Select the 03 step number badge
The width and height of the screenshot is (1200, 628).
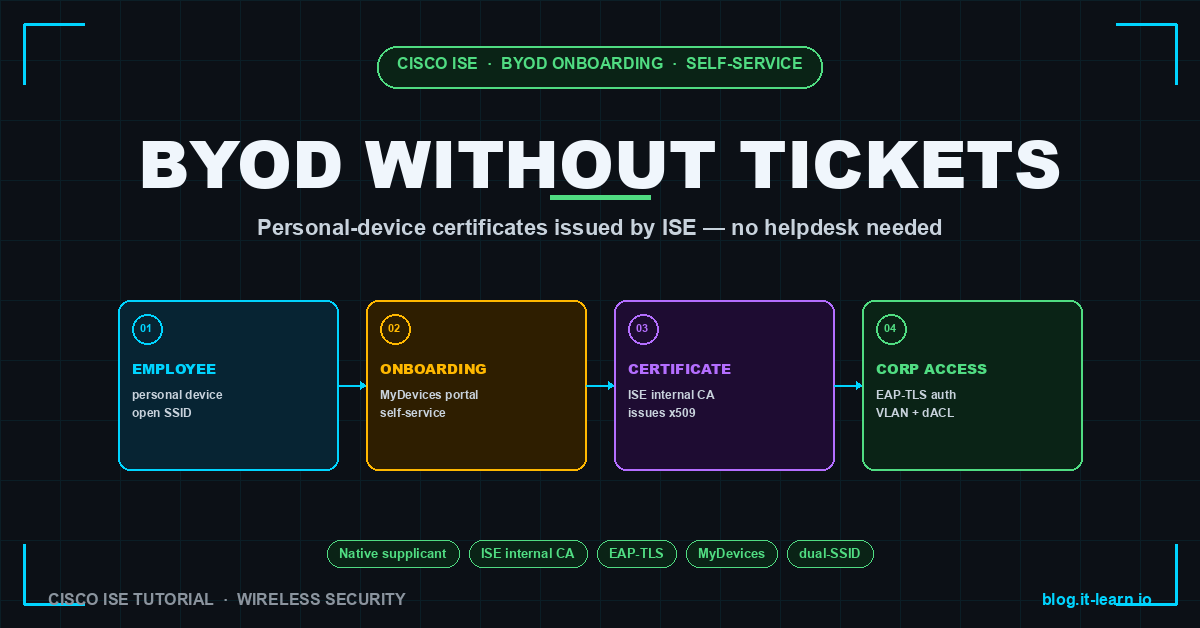tap(643, 329)
